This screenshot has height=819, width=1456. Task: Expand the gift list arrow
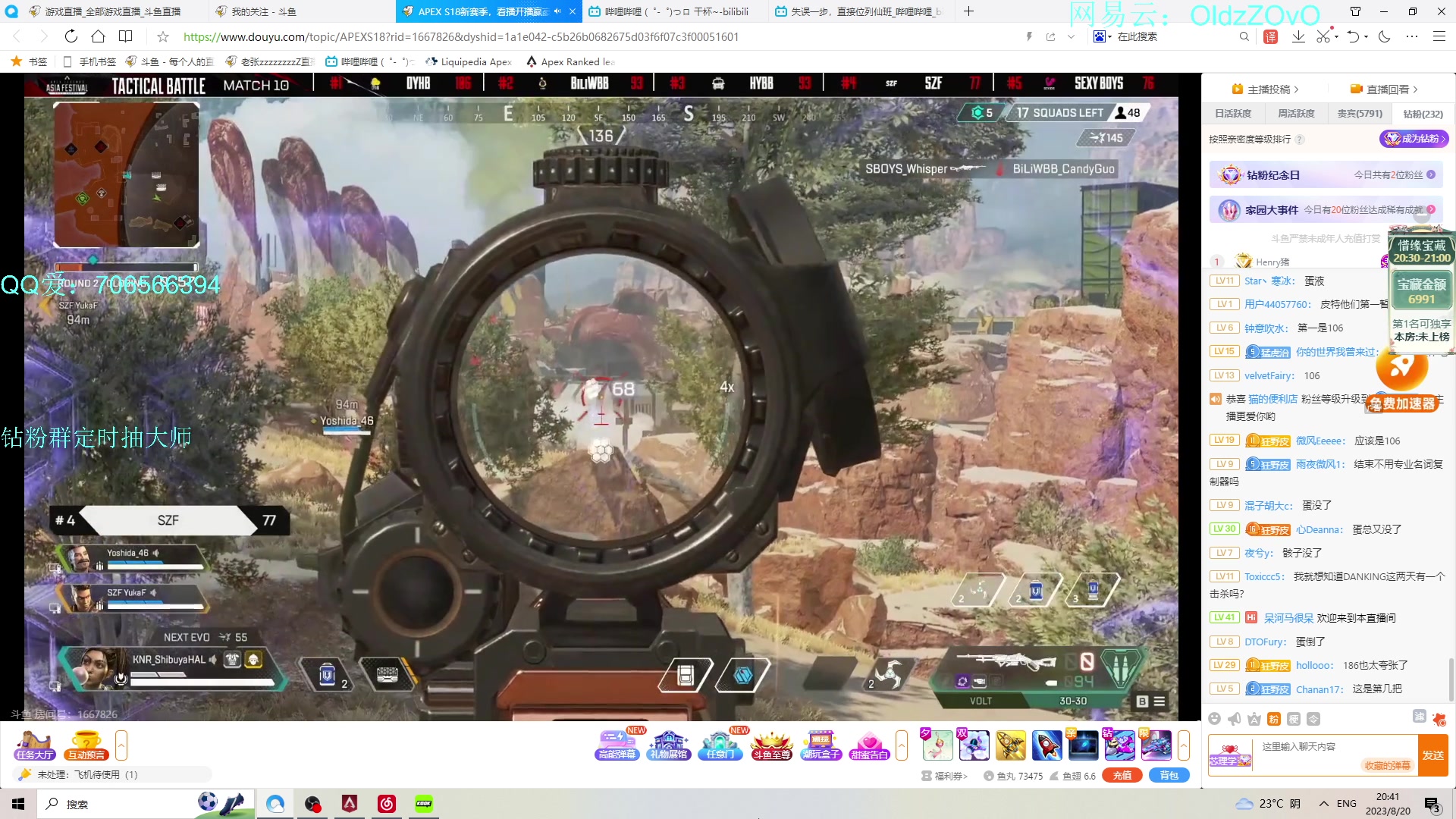(1184, 745)
